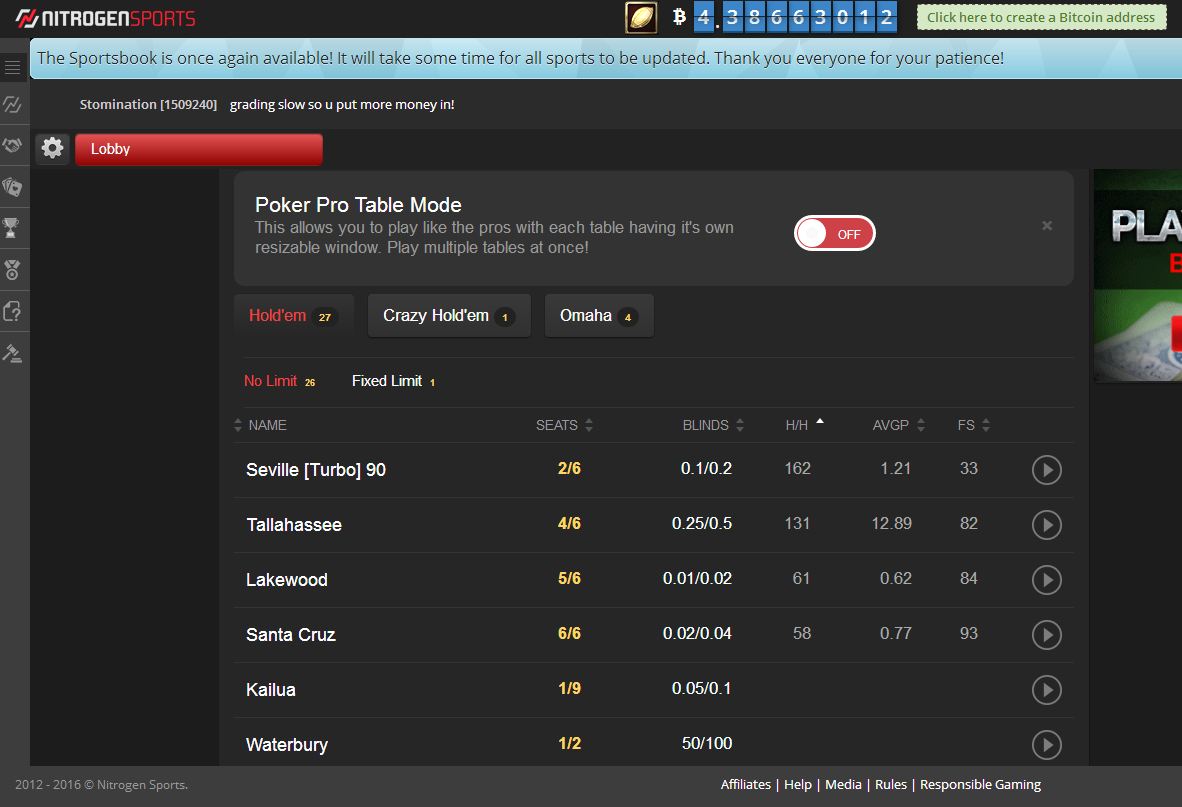Dismiss the Poker Pro Table Mode panel

(x=1046, y=225)
